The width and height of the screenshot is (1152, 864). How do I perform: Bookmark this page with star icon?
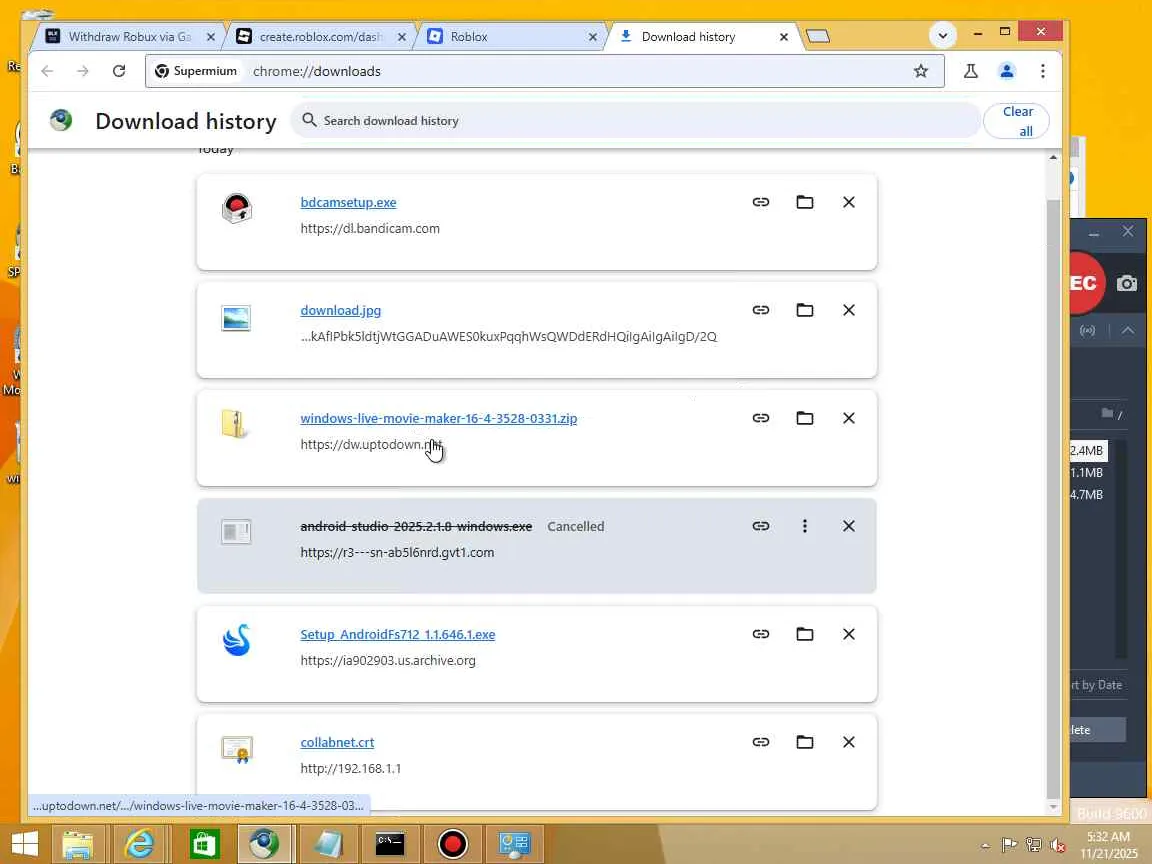921,71
